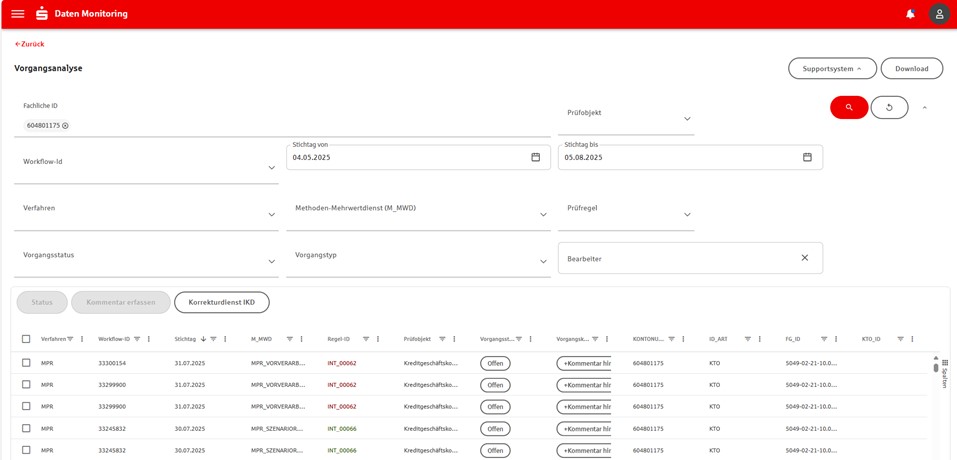The image size is (957, 460).
Task: Check the first INT_00066 row checkbox
Action: pyautogui.click(x=26, y=428)
